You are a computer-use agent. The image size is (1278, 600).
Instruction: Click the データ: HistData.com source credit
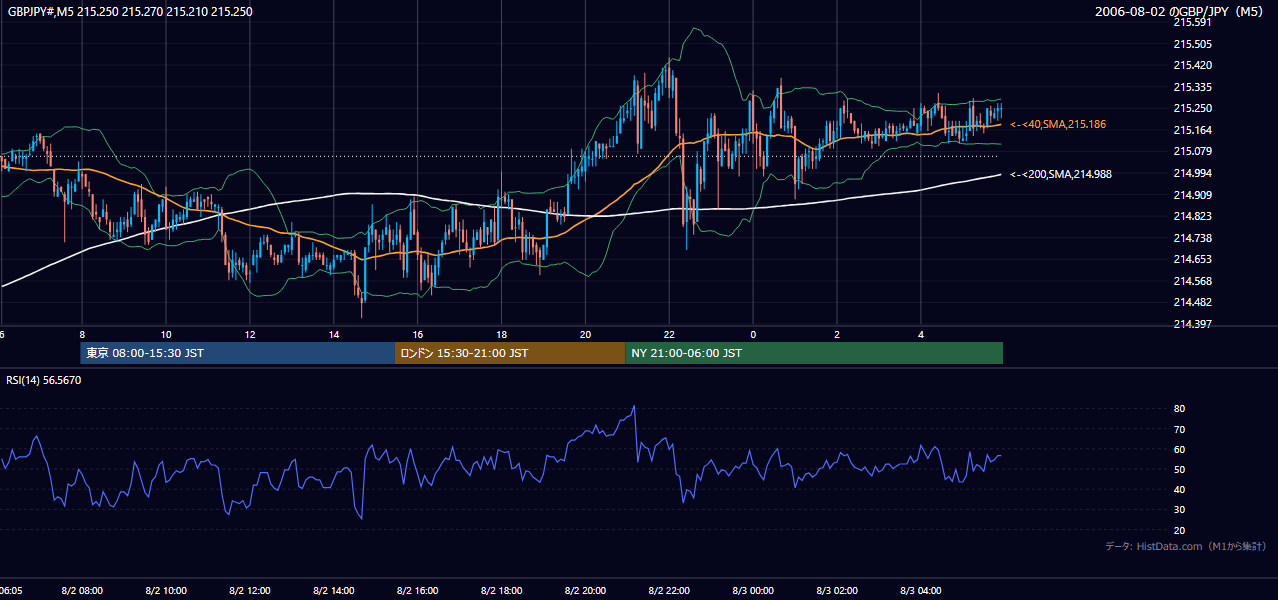[1186, 546]
